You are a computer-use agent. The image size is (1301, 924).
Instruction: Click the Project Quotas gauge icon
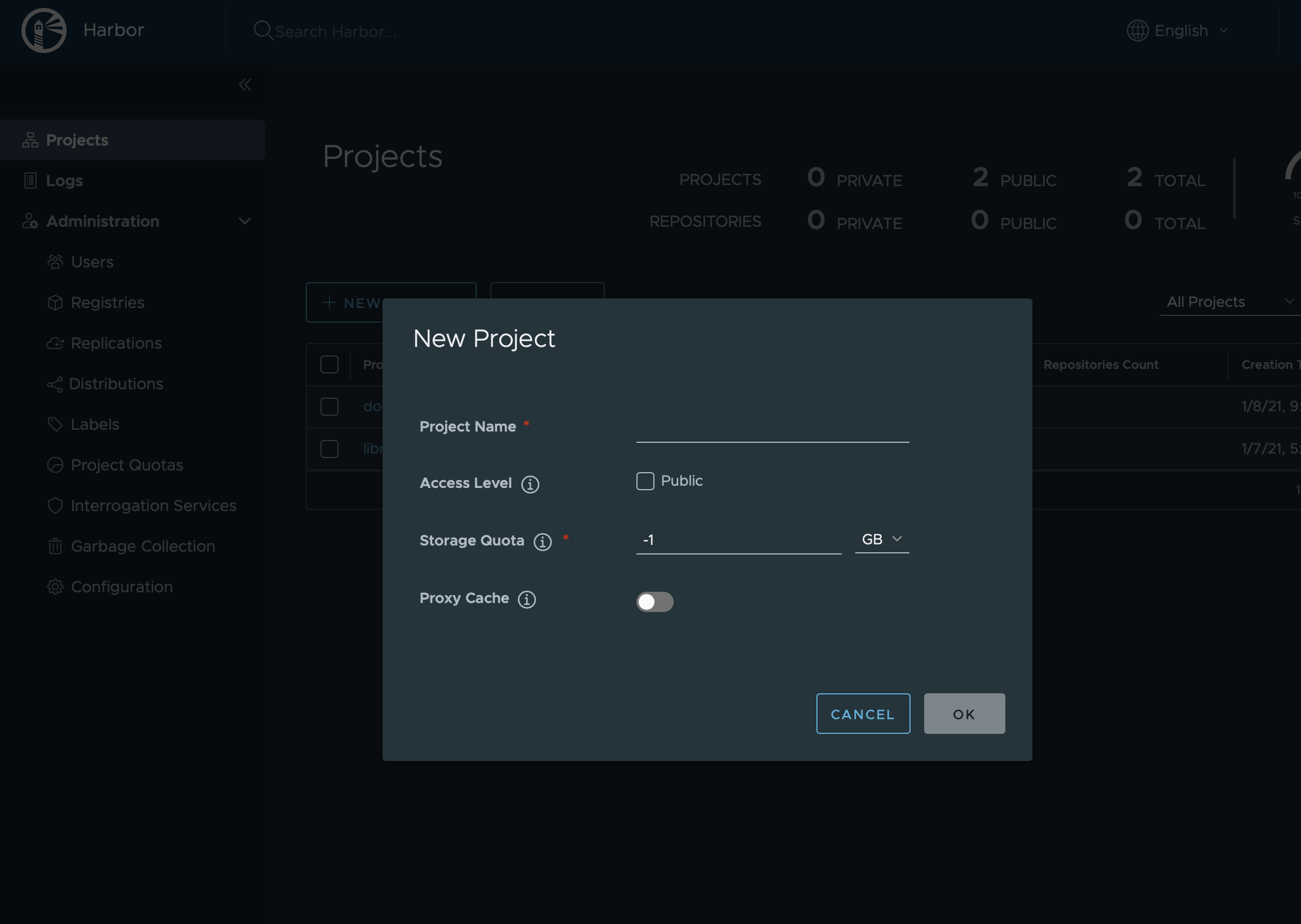pos(55,465)
